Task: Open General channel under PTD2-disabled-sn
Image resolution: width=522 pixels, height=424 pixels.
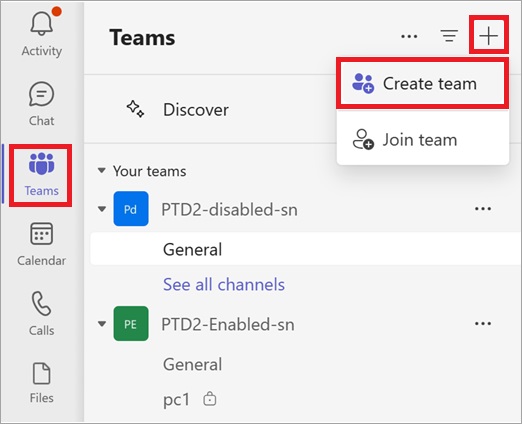Action: coord(305,249)
